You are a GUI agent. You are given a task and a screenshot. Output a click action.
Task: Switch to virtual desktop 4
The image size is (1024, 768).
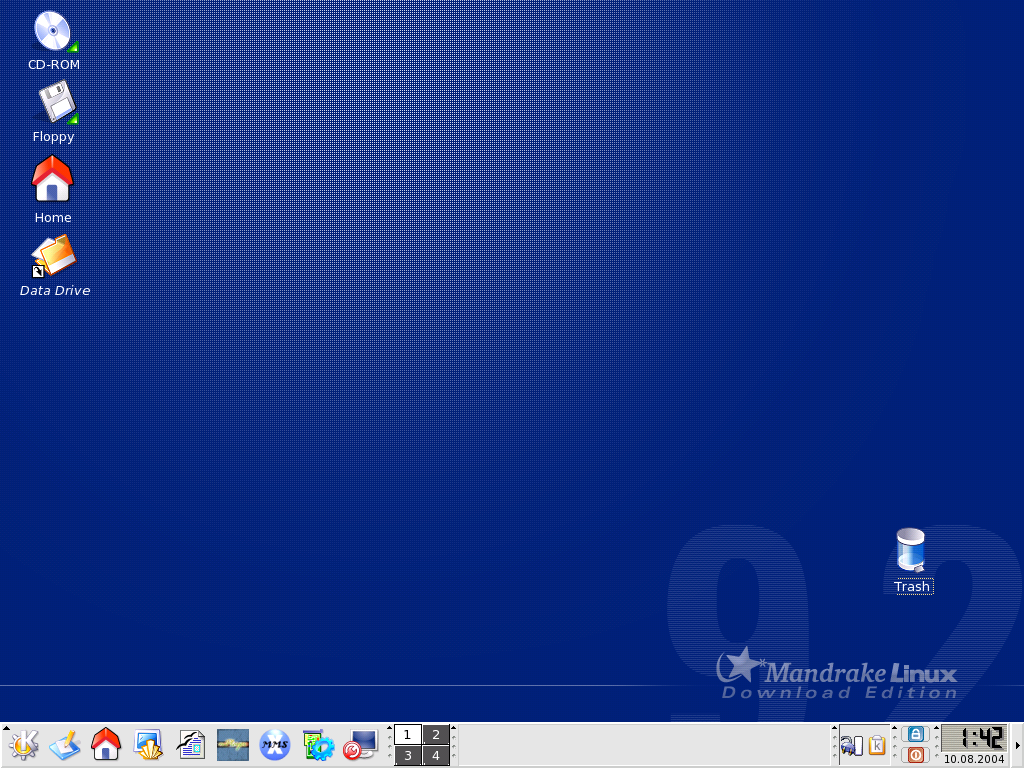click(436, 756)
